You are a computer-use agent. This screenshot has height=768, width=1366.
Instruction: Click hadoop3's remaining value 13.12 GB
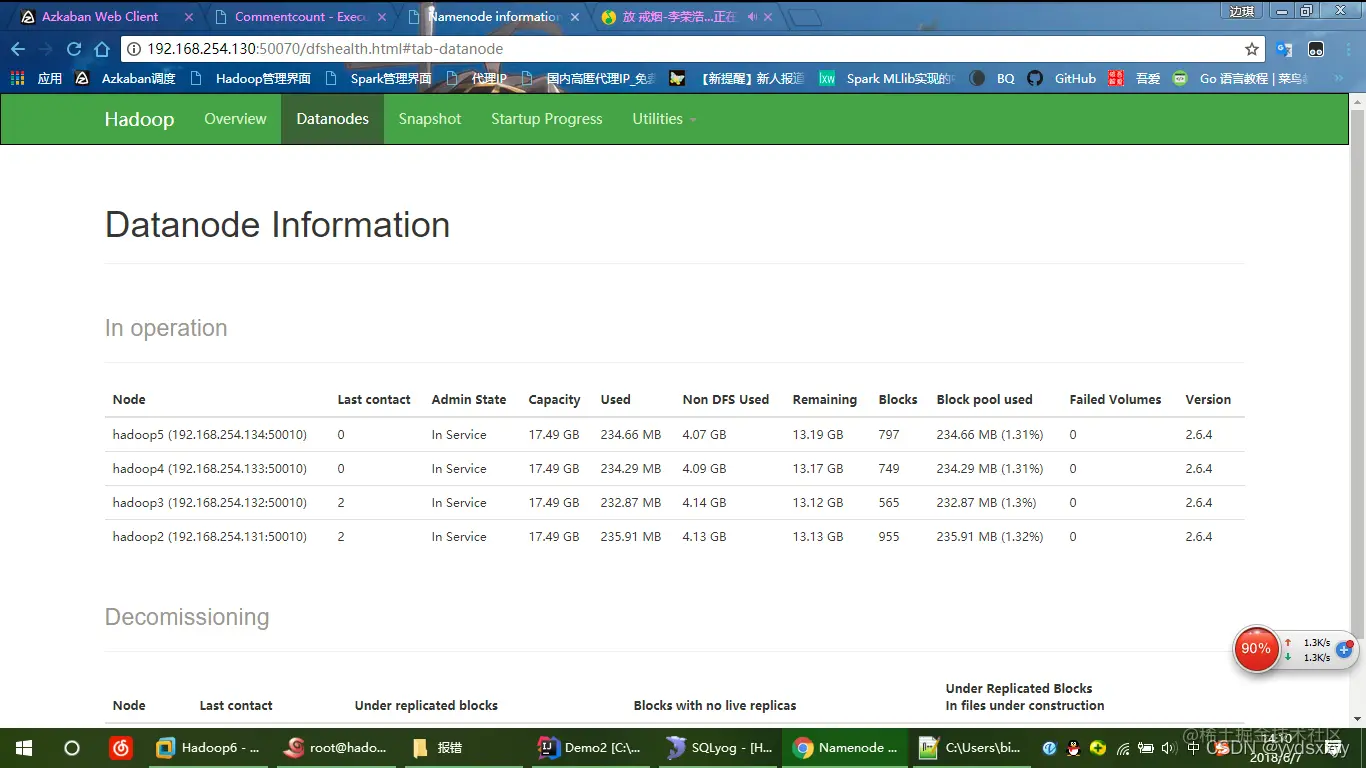pyautogui.click(x=818, y=503)
